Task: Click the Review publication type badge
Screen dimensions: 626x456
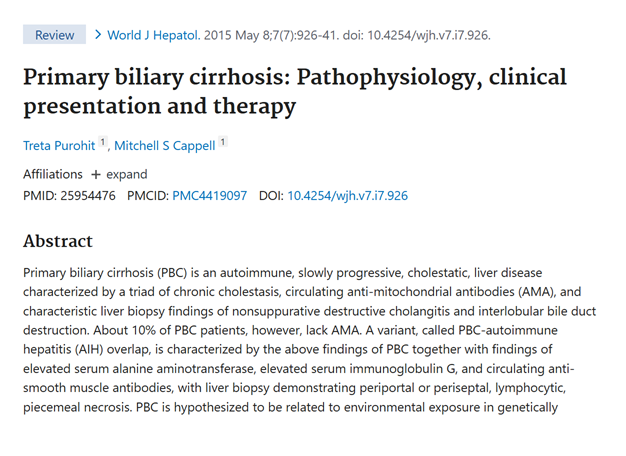Action: [x=54, y=35]
